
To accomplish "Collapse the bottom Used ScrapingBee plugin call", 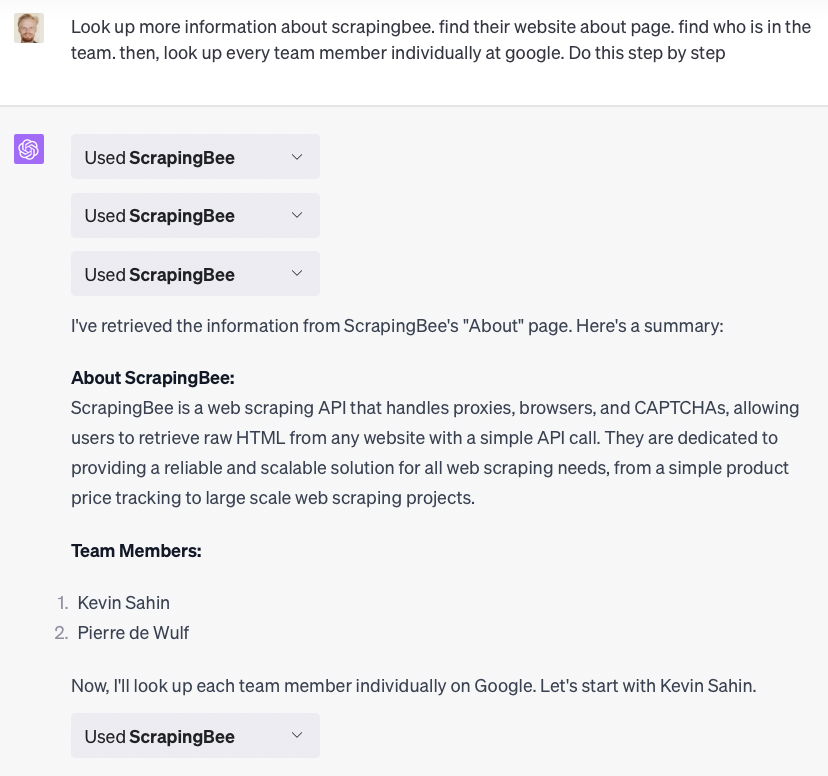I will (x=195, y=734).
